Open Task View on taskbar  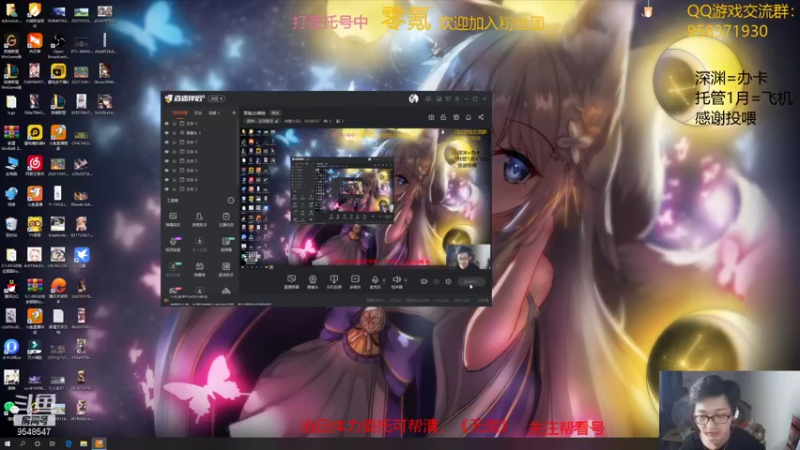point(52,444)
